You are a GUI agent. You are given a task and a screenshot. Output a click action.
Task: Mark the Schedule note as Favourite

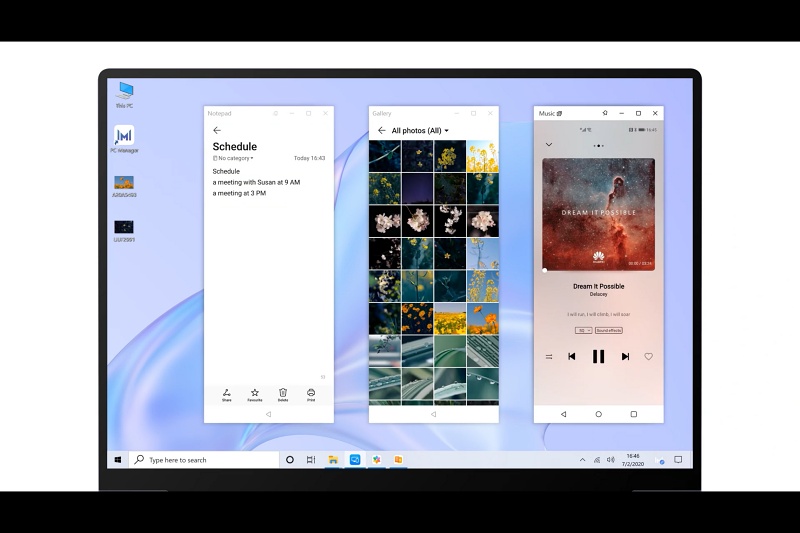point(255,395)
